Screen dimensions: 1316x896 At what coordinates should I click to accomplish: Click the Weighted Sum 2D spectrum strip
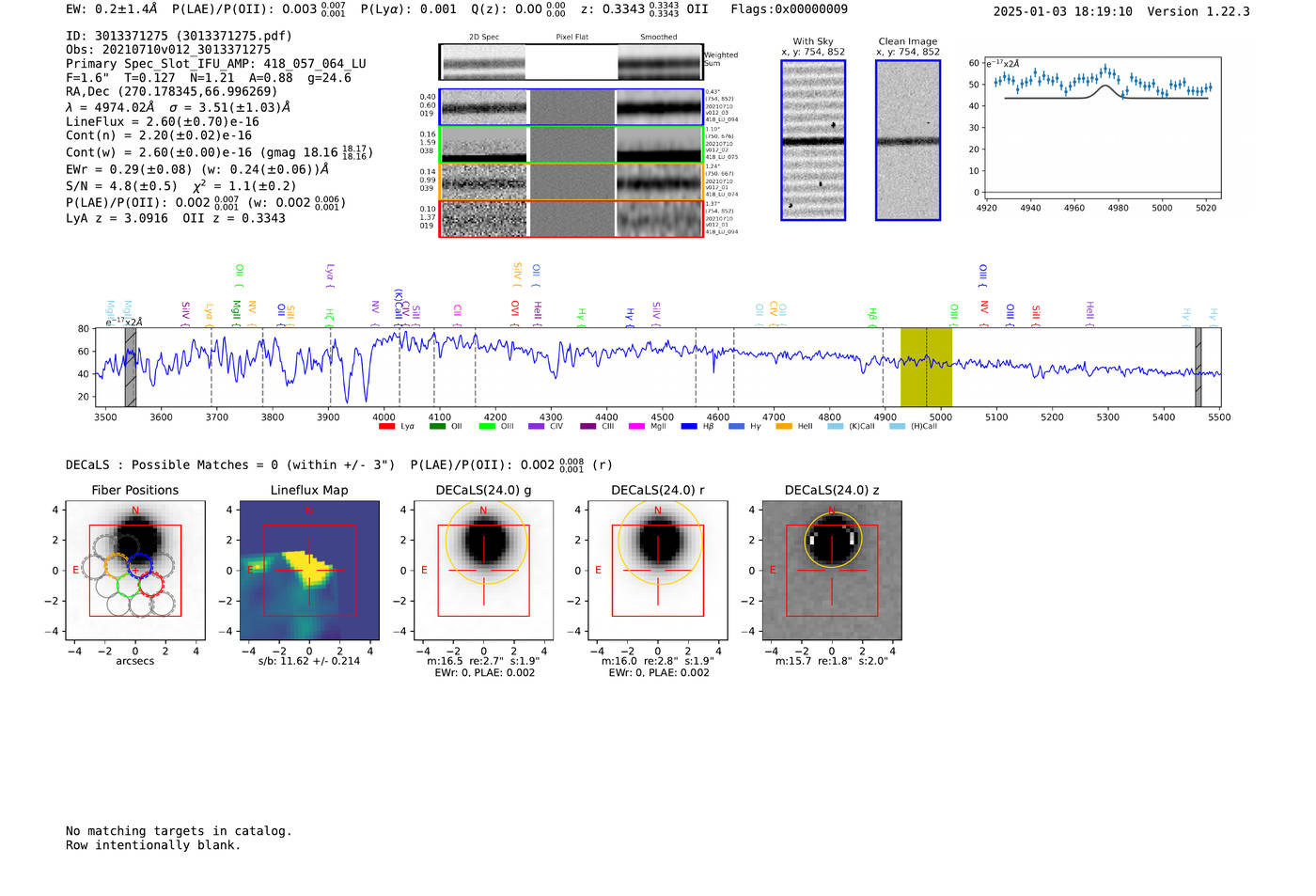[572, 62]
